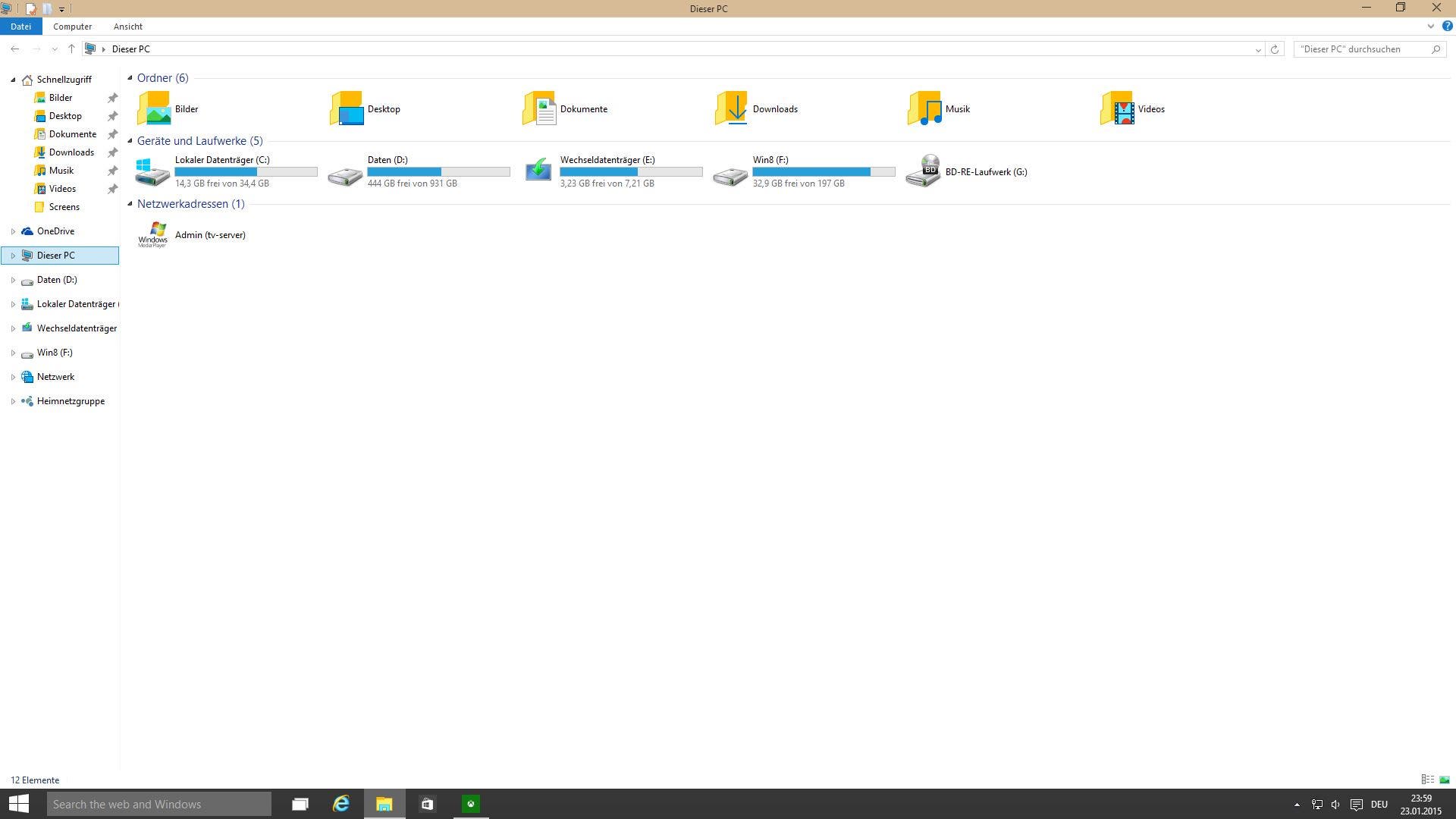Select Daten (D:) in navigation pane
The width and height of the screenshot is (1456, 819).
pyautogui.click(x=57, y=280)
